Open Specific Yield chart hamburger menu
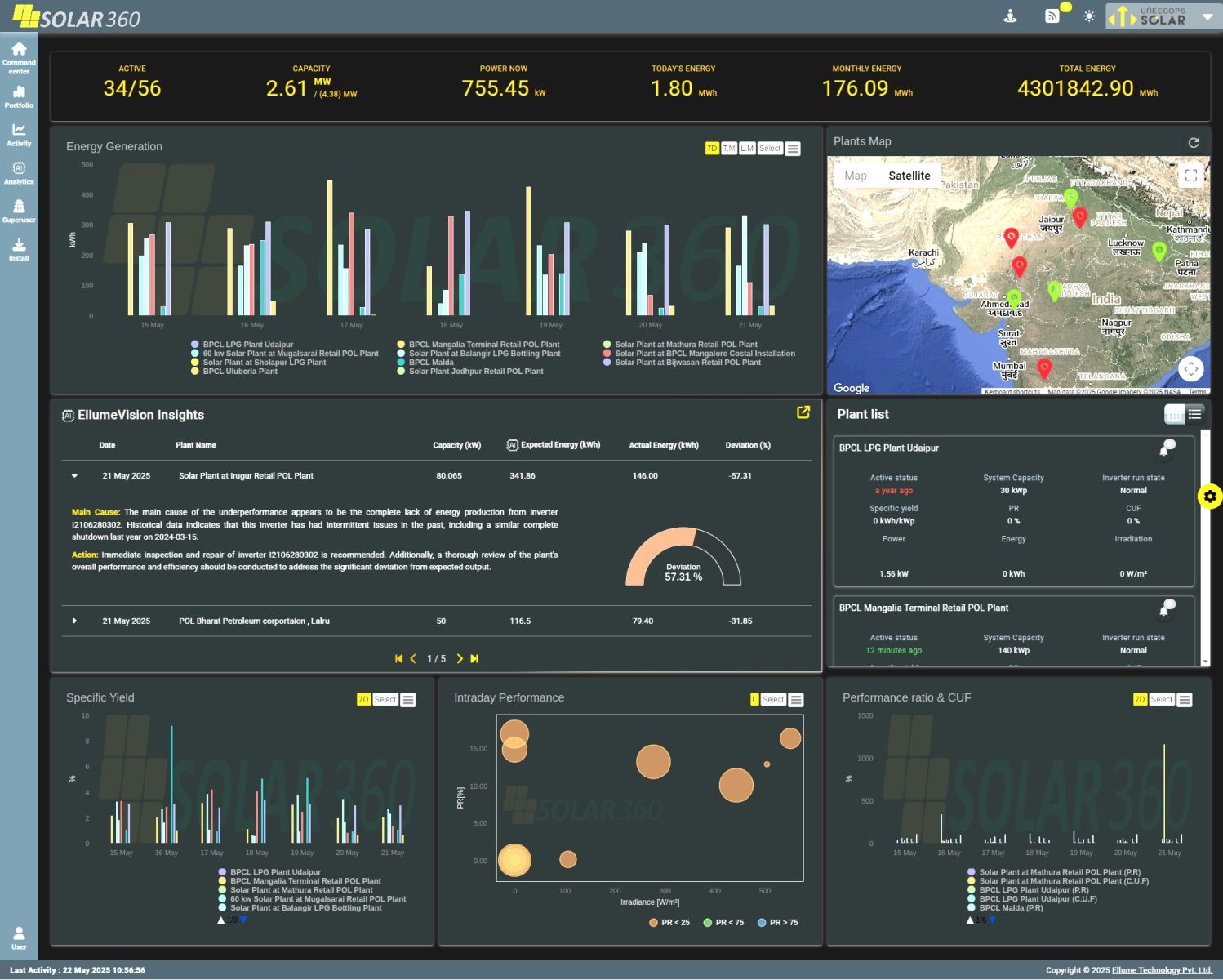The height and width of the screenshot is (980, 1223). click(408, 700)
